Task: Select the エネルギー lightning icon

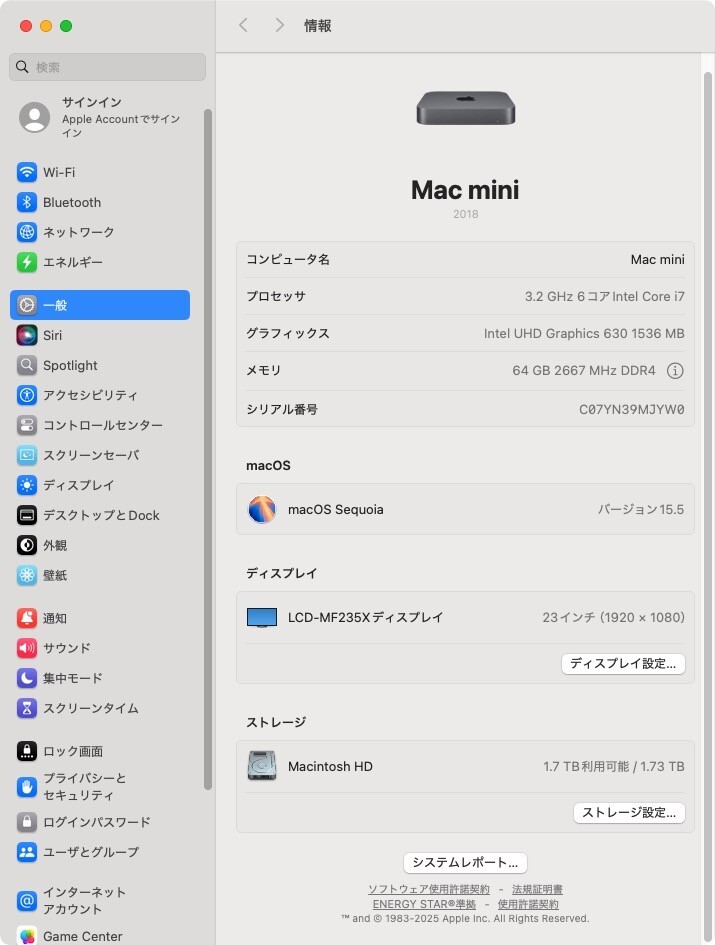Action: 27,262
